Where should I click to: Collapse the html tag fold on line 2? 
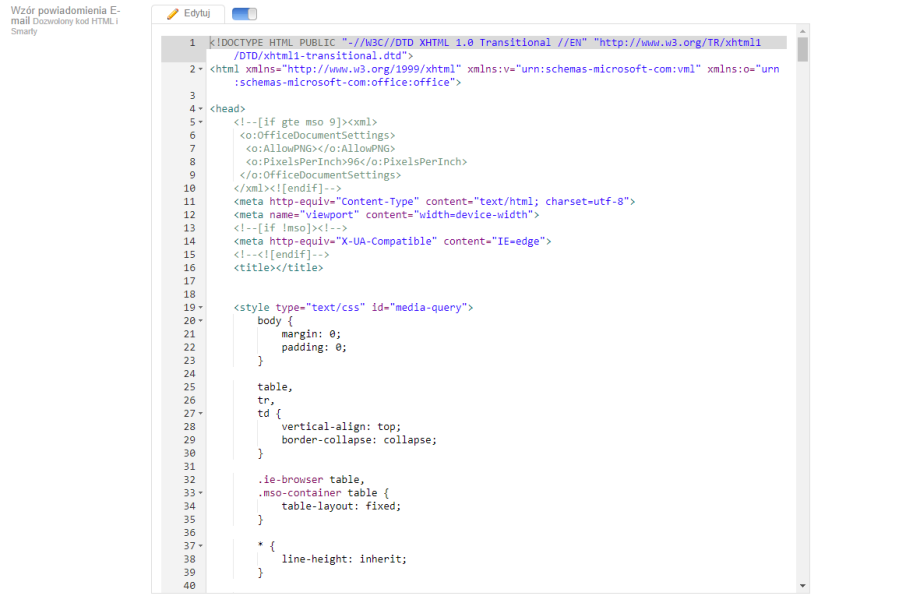pos(201,70)
